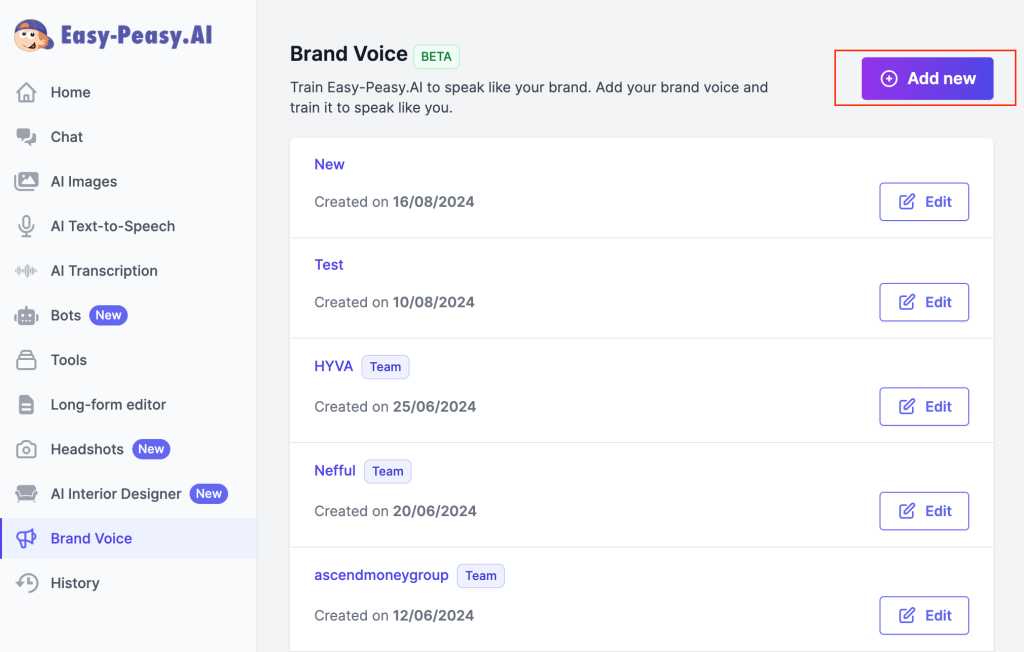The width and height of the screenshot is (1024, 652).
Task: Click Edit for the HYVA voice
Action: tap(924, 407)
